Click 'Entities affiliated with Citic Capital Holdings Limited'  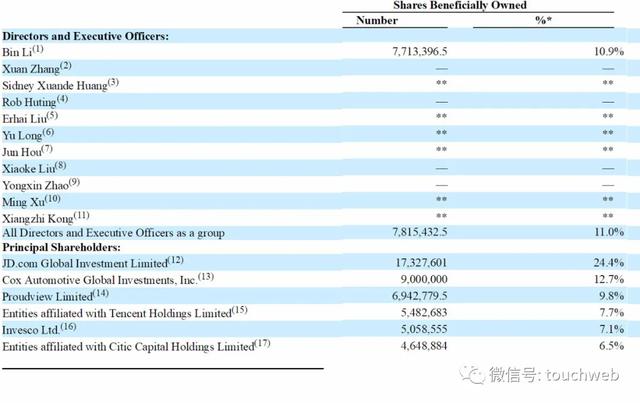tap(128, 347)
